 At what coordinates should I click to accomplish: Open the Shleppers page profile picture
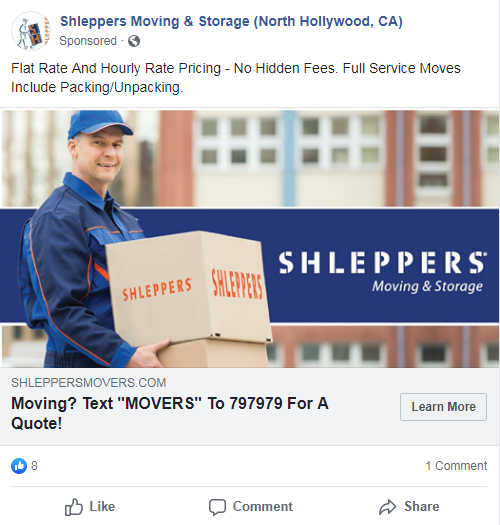pyautogui.click(x=31, y=31)
